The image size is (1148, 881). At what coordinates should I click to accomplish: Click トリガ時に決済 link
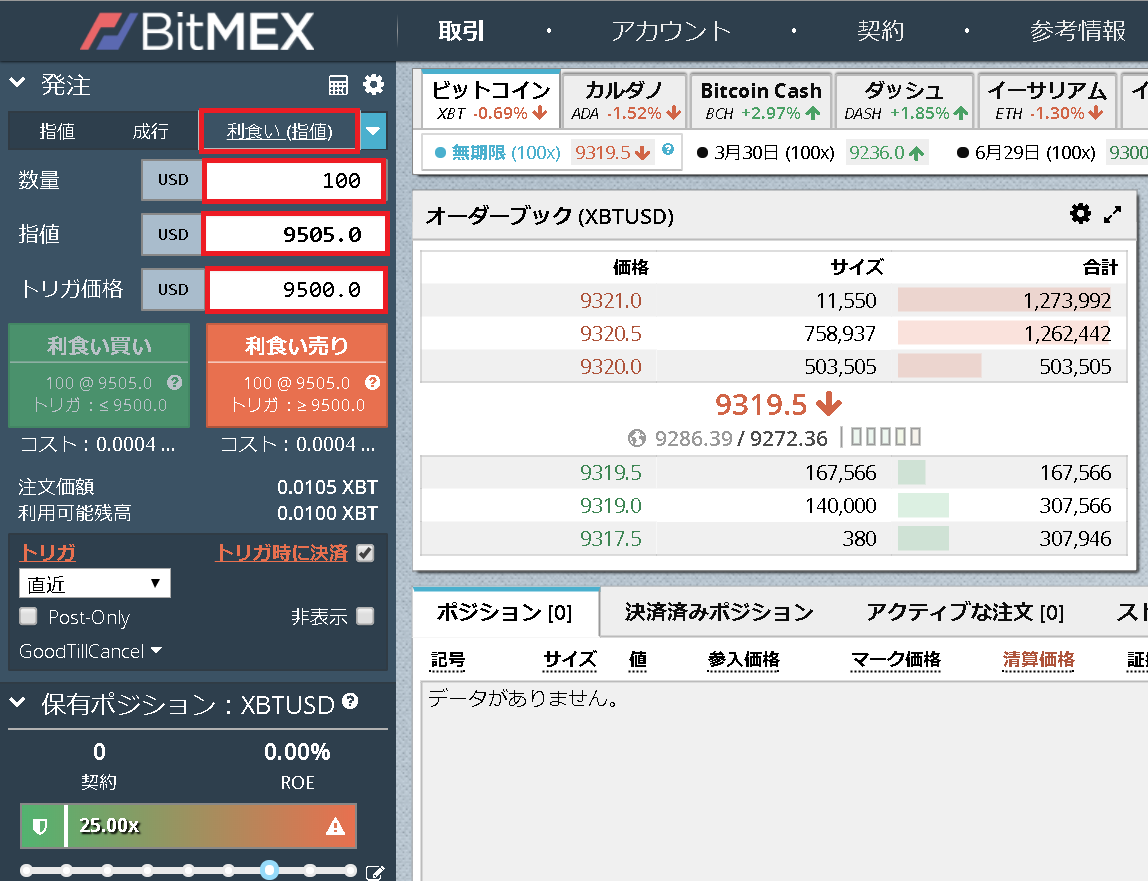click(x=282, y=552)
